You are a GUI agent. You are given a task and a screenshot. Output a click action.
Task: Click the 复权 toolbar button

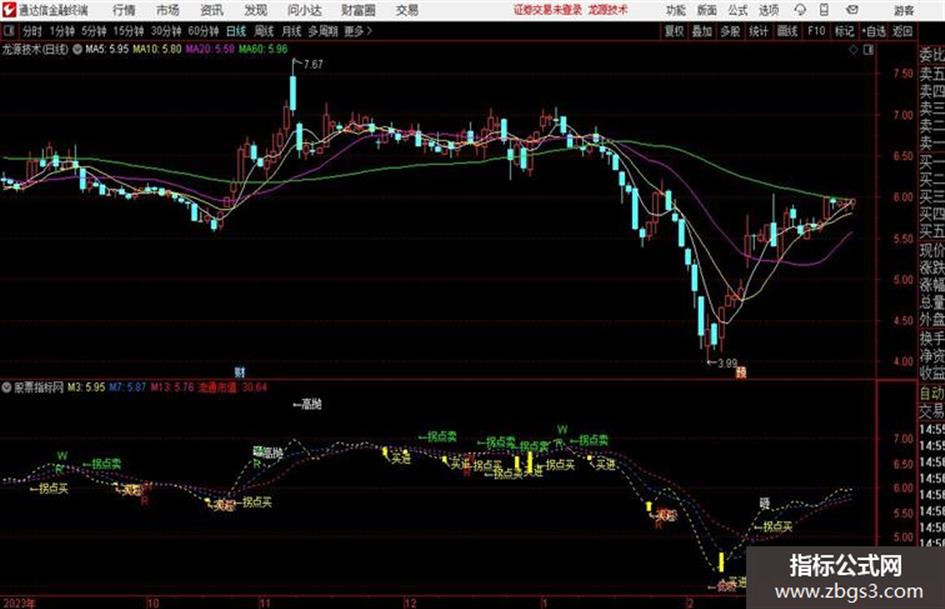click(x=674, y=31)
